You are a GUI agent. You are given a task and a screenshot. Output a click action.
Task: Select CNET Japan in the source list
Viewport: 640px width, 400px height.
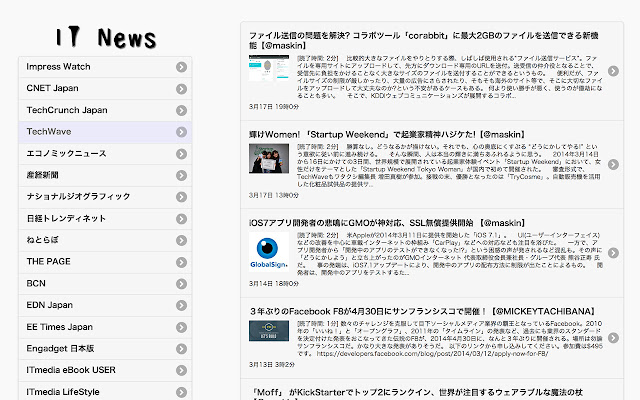(x=105, y=89)
